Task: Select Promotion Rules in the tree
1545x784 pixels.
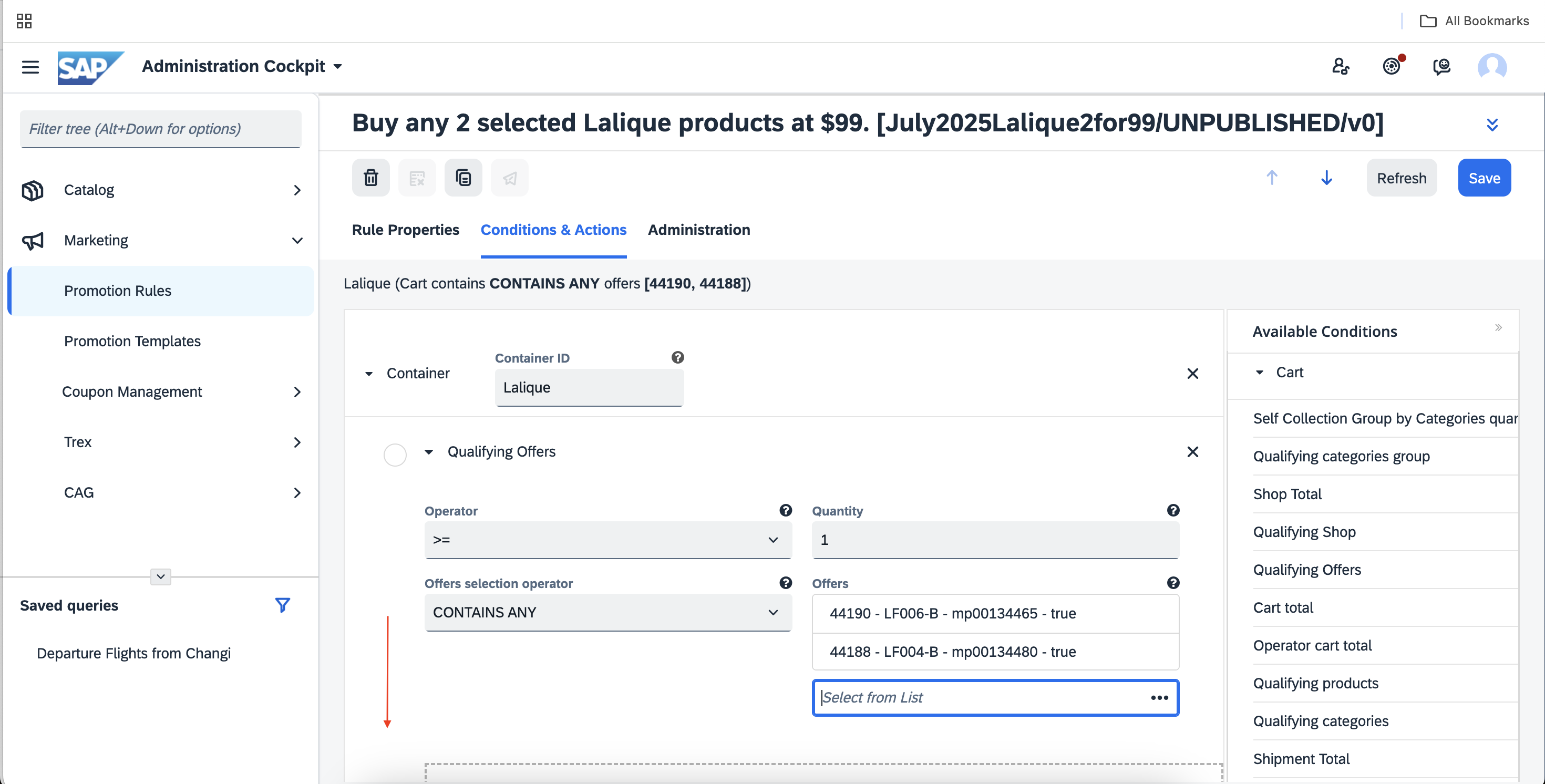Action: coord(161,291)
